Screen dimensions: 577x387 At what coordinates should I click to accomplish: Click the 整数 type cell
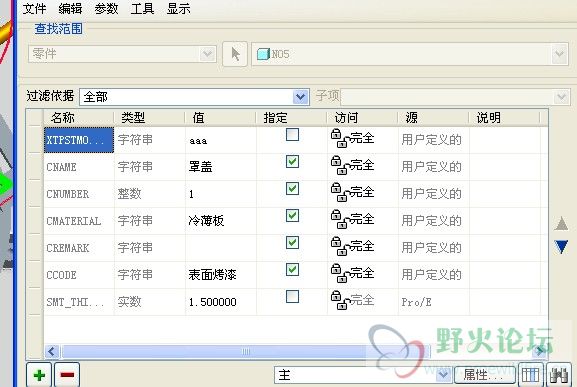tap(149, 194)
